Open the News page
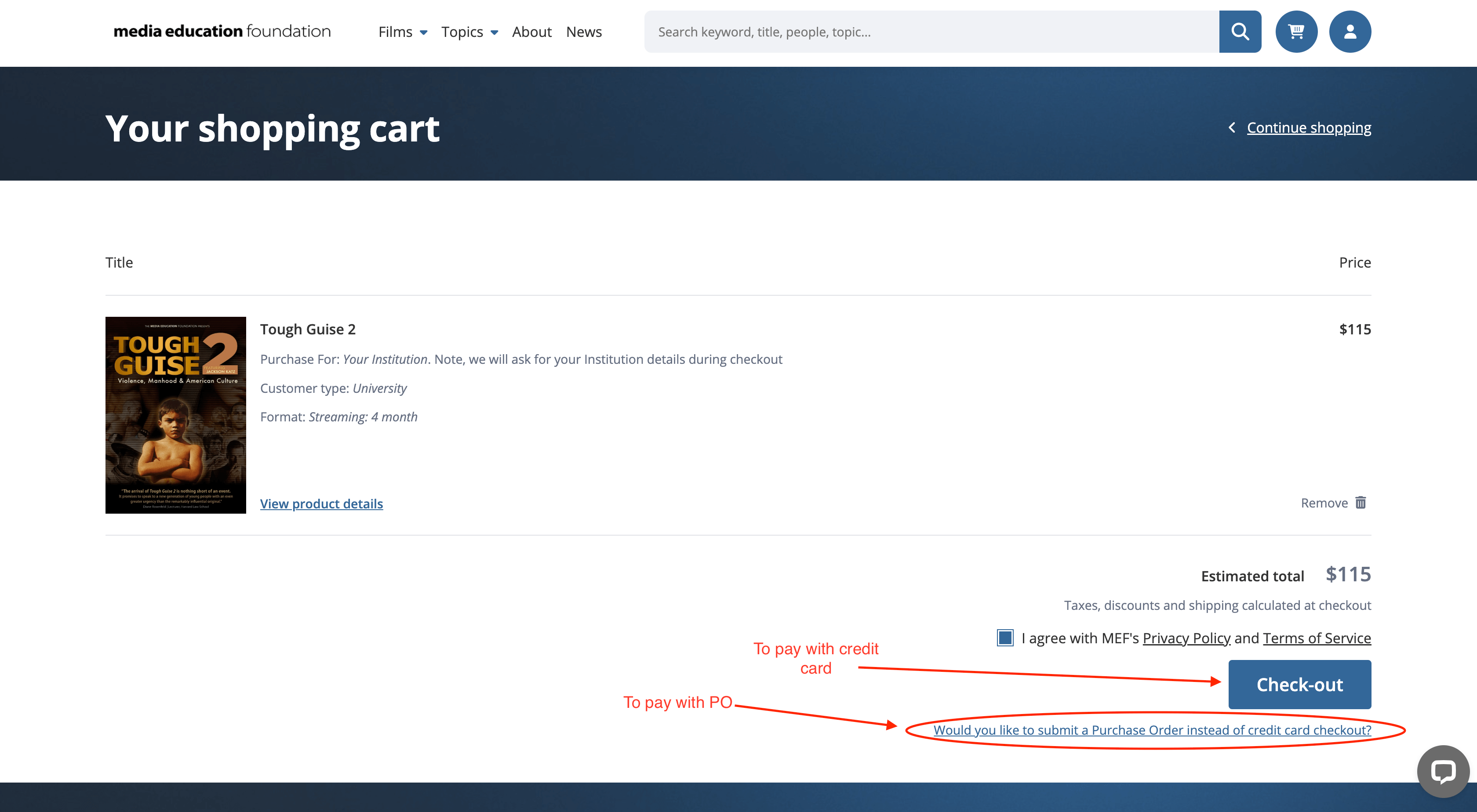 pyautogui.click(x=584, y=32)
